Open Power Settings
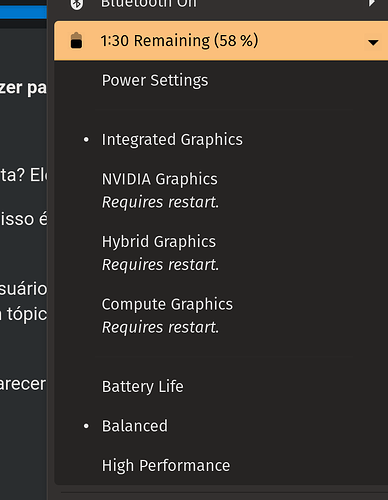 (x=155, y=80)
